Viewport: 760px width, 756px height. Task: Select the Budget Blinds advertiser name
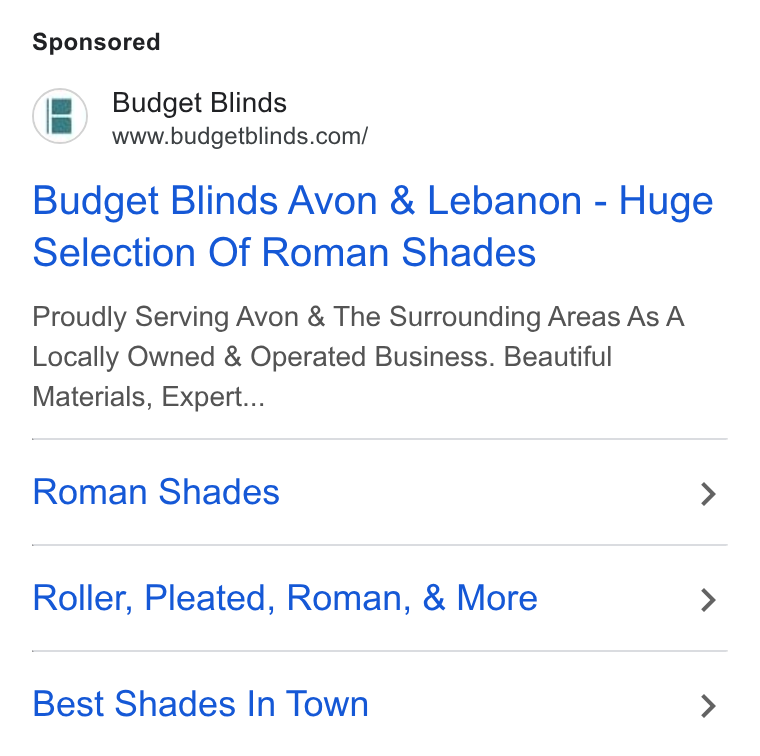(199, 103)
